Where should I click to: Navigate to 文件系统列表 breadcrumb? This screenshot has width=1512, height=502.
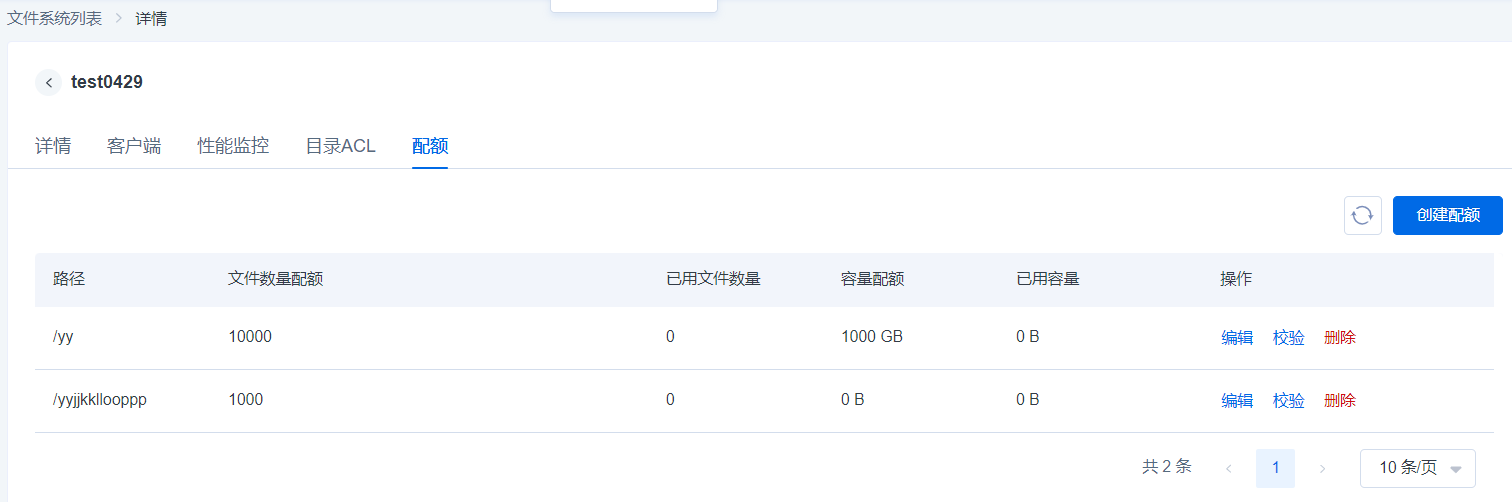coord(55,19)
